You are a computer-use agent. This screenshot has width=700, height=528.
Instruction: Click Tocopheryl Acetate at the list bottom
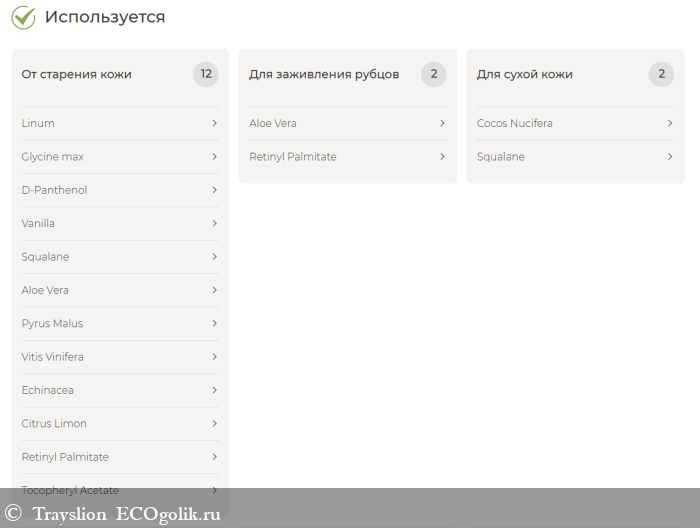tap(70, 490)
